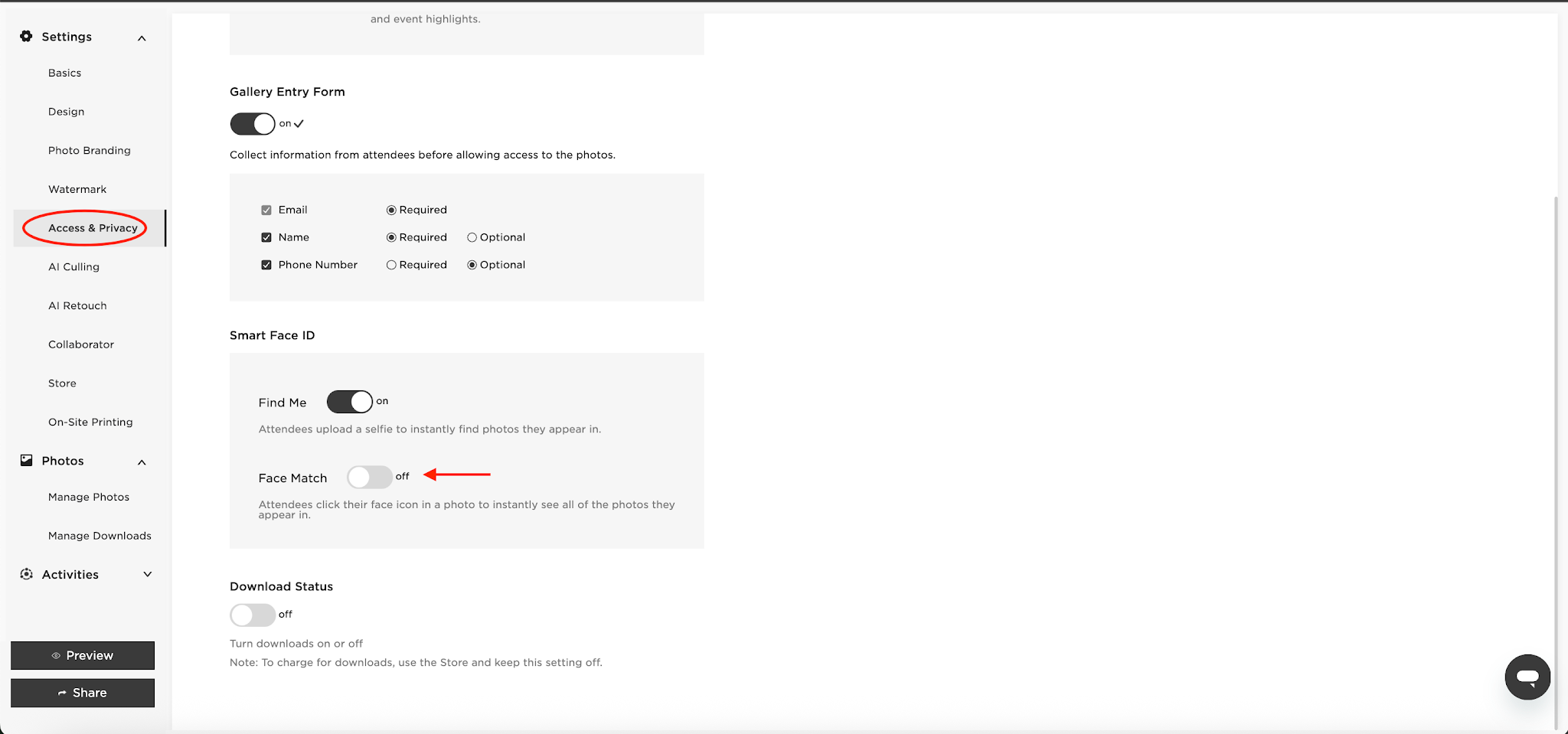Open the chat support bubble
The width and height of the screenshot is (1568, 734).
(1527, 677)
